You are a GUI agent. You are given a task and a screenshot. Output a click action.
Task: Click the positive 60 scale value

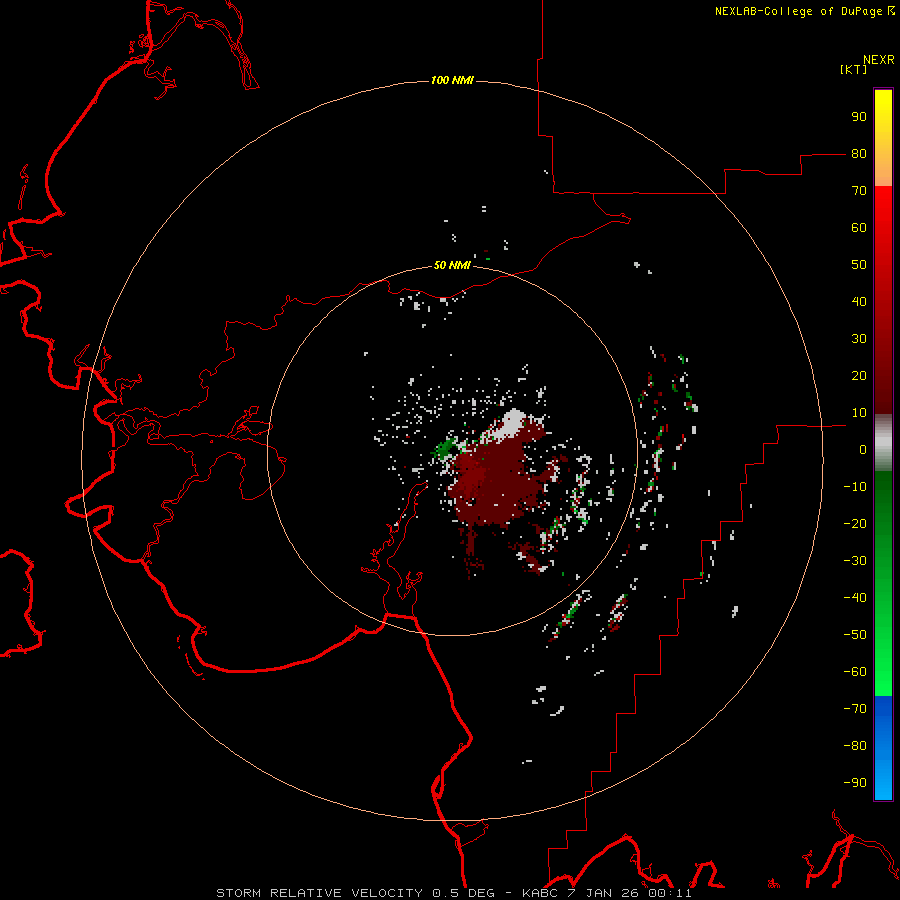click(x=859, y=227)
